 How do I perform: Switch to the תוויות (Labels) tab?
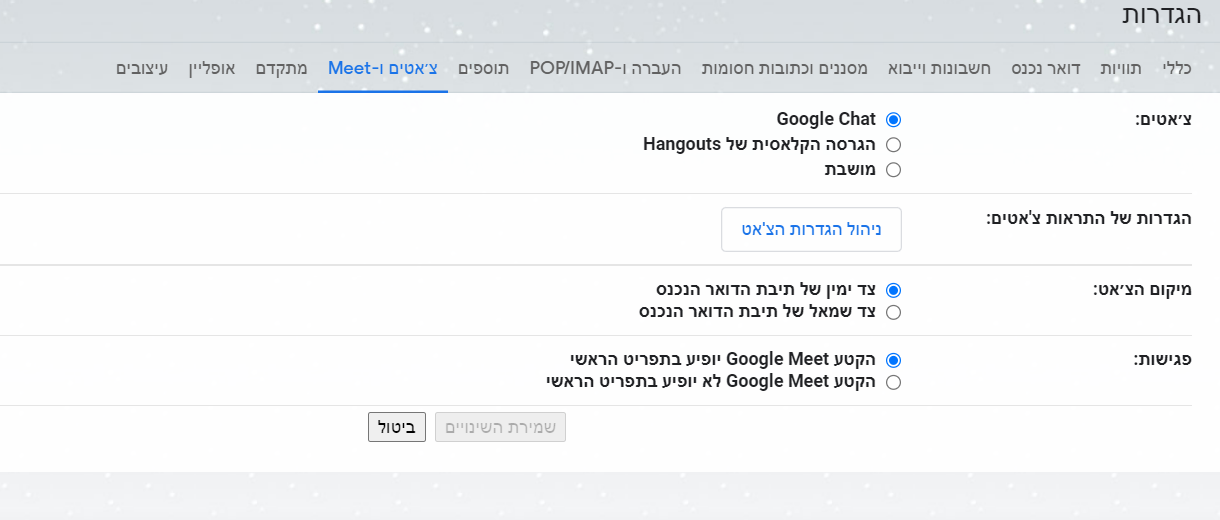coord(1121,68)
